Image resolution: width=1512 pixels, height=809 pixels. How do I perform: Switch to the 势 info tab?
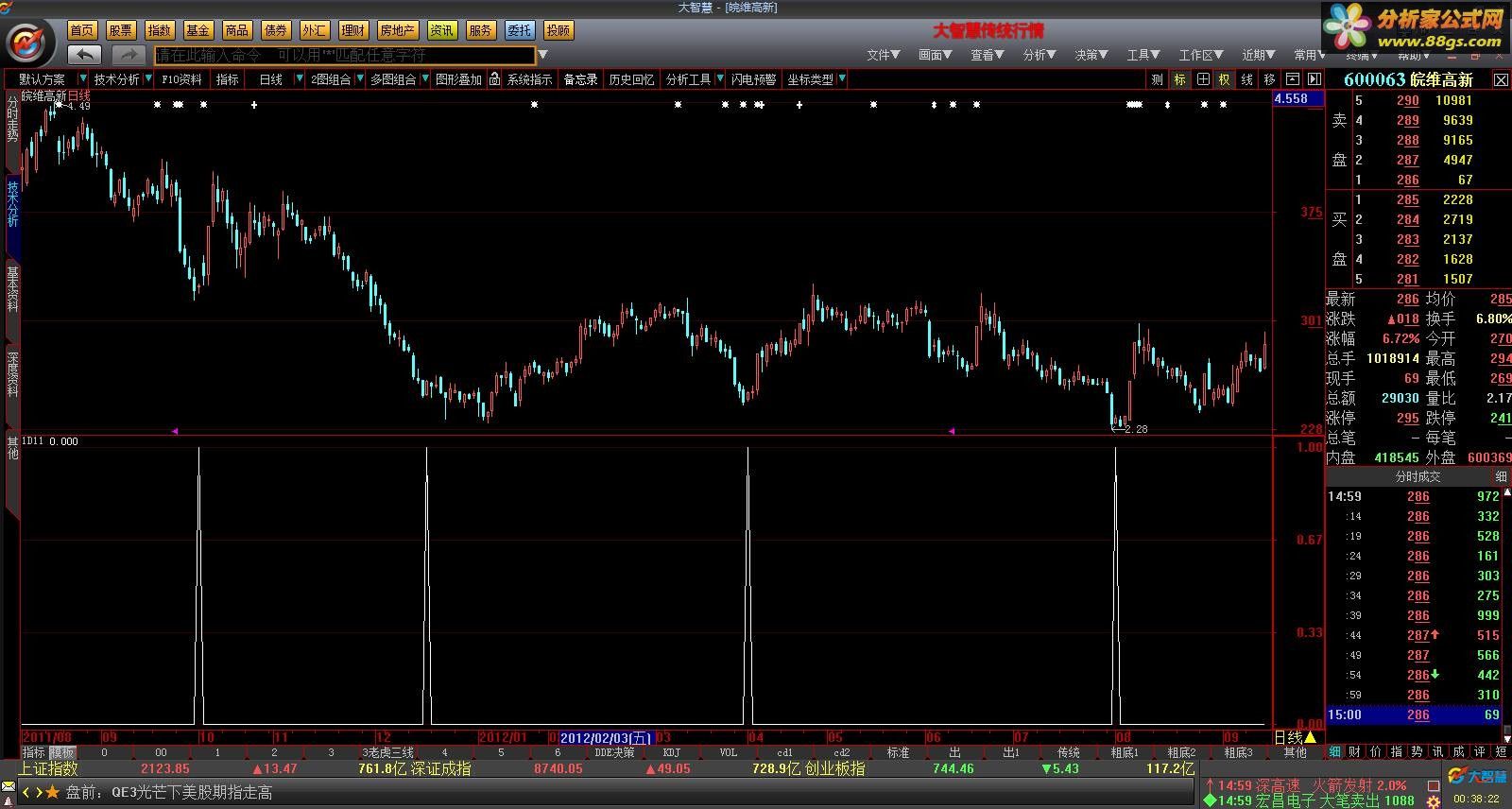click(x=1417, y=752)
